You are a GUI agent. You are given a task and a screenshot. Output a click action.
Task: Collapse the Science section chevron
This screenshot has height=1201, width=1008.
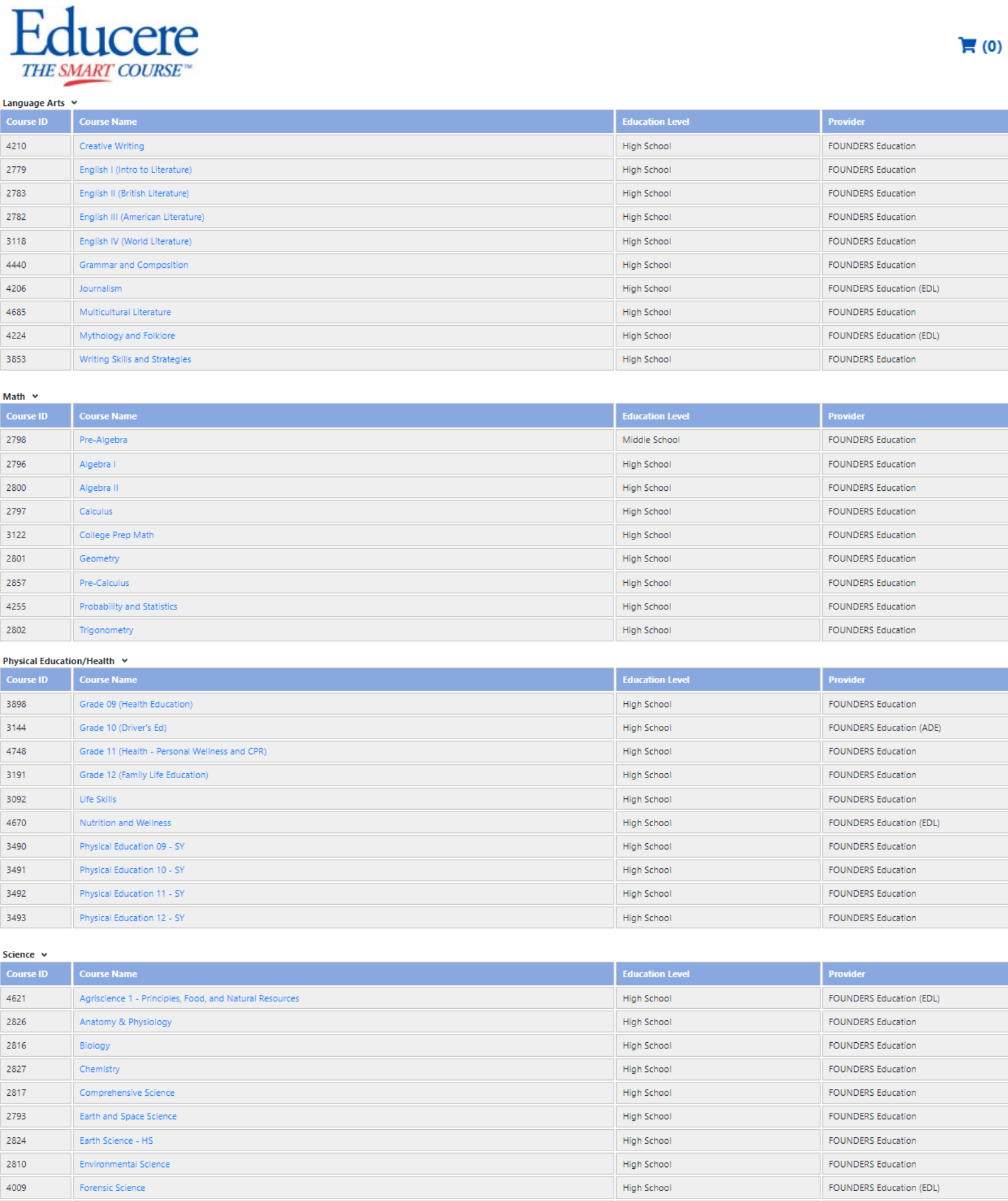[x=44, y=955]
